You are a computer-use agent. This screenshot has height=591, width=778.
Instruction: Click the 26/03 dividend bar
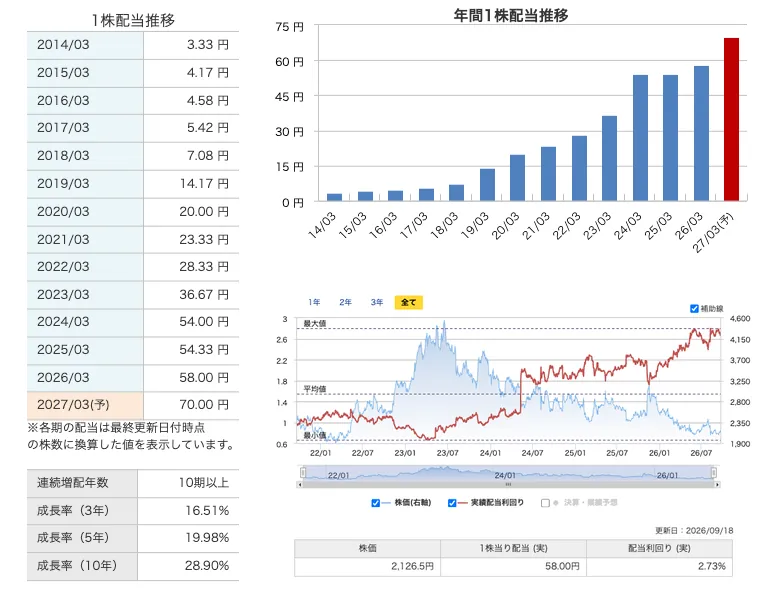701,133
